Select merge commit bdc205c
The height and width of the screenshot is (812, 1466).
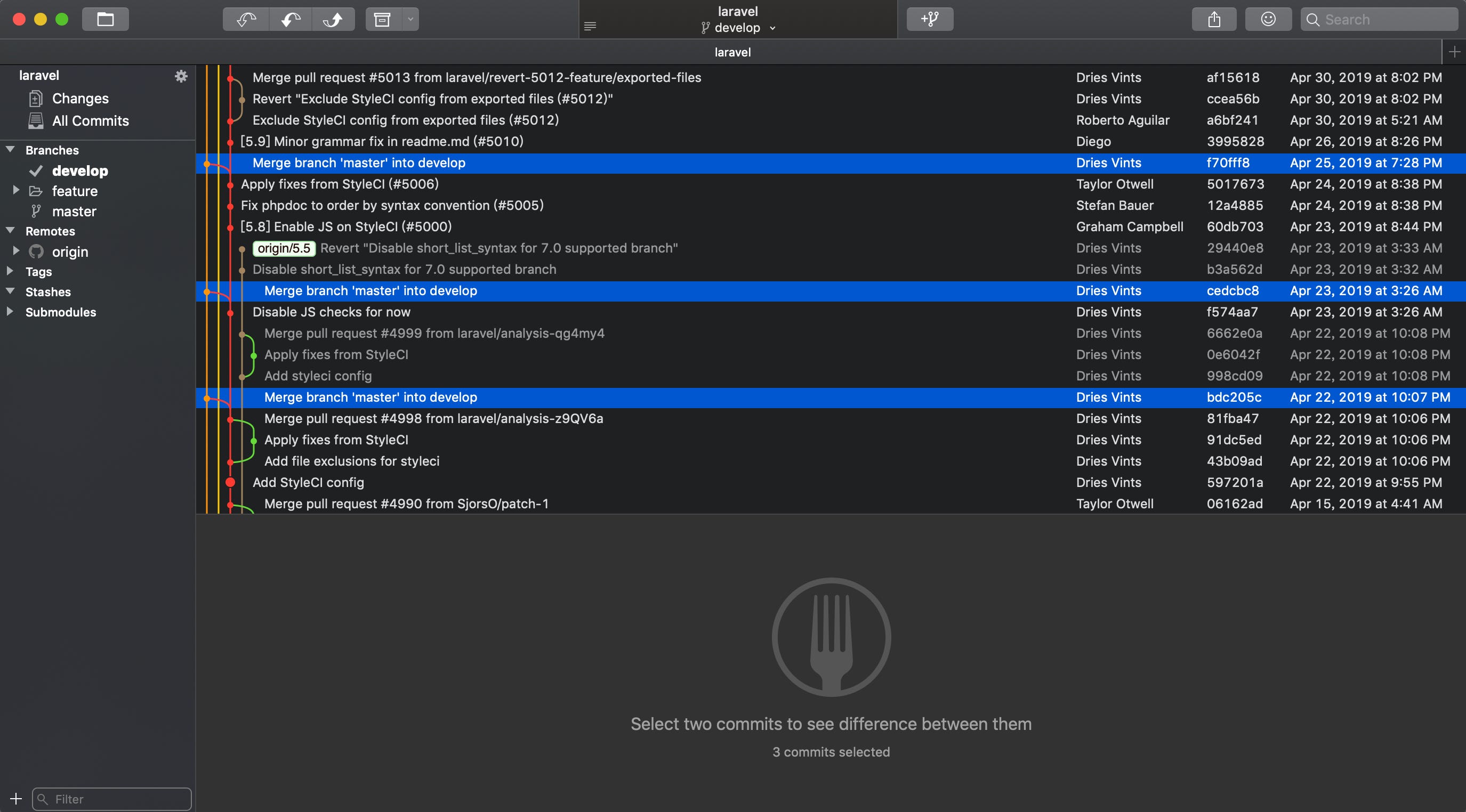[x=831, y=397]
